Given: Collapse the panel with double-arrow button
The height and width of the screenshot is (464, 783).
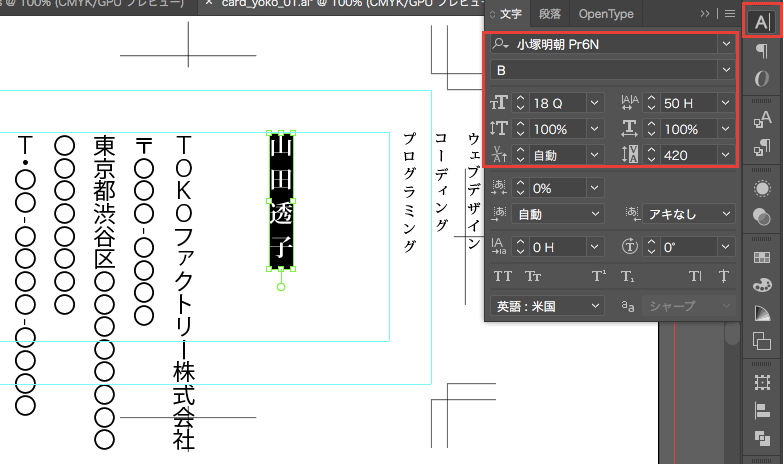Looking at the screenshot, I should [705, 14].
